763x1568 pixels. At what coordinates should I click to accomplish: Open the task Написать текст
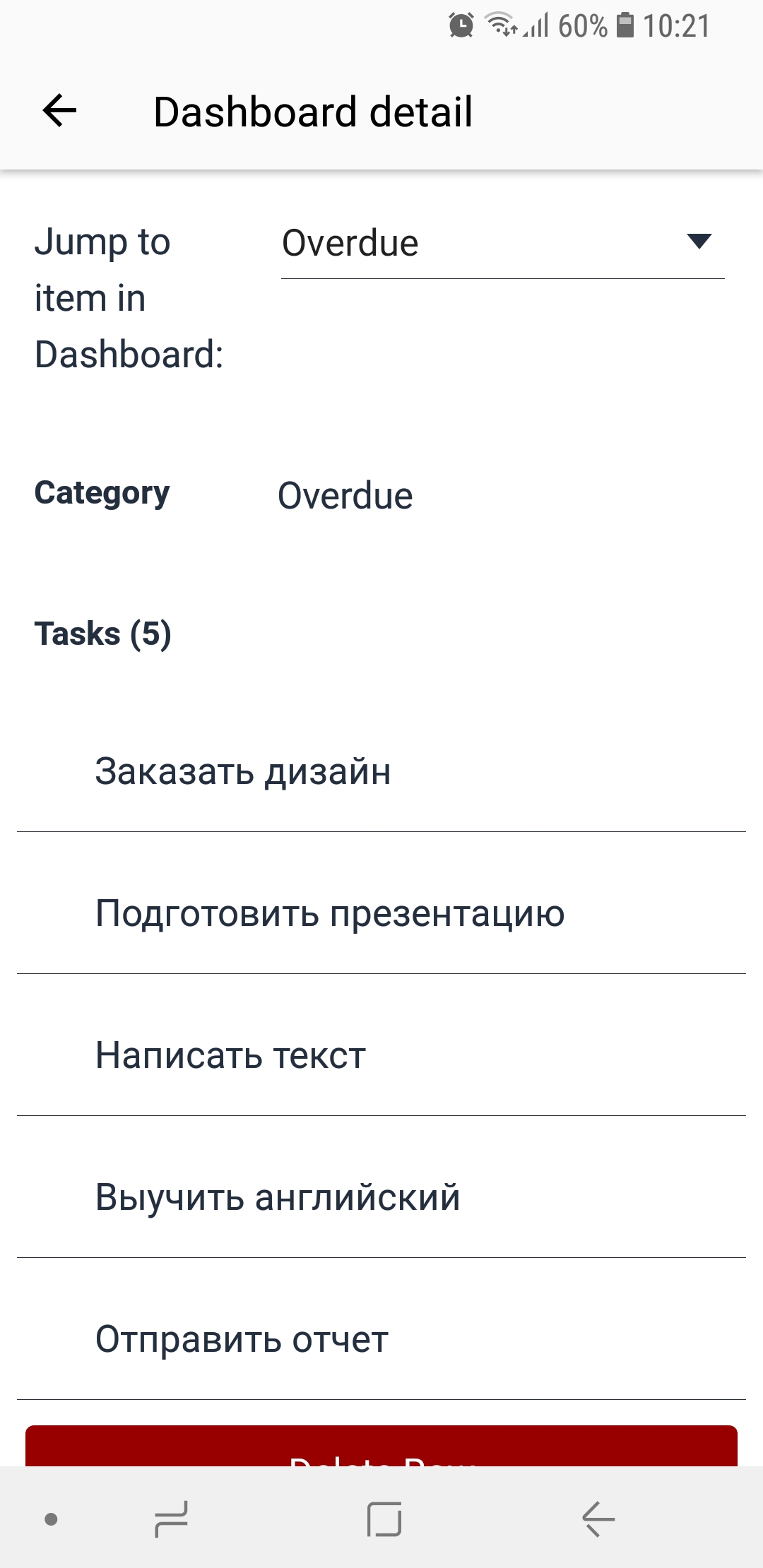tap(381, 1055)
